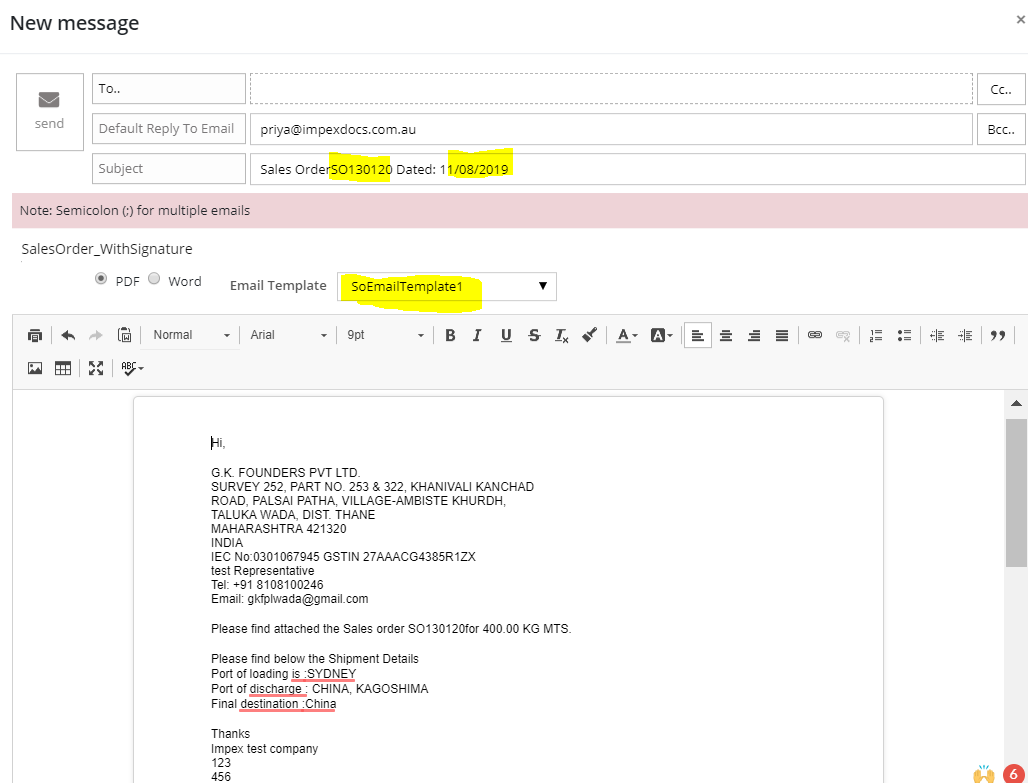Open the To.. recipient picker
The height and width of the screenshot is (783, 1028).
[x=168, y=89]
